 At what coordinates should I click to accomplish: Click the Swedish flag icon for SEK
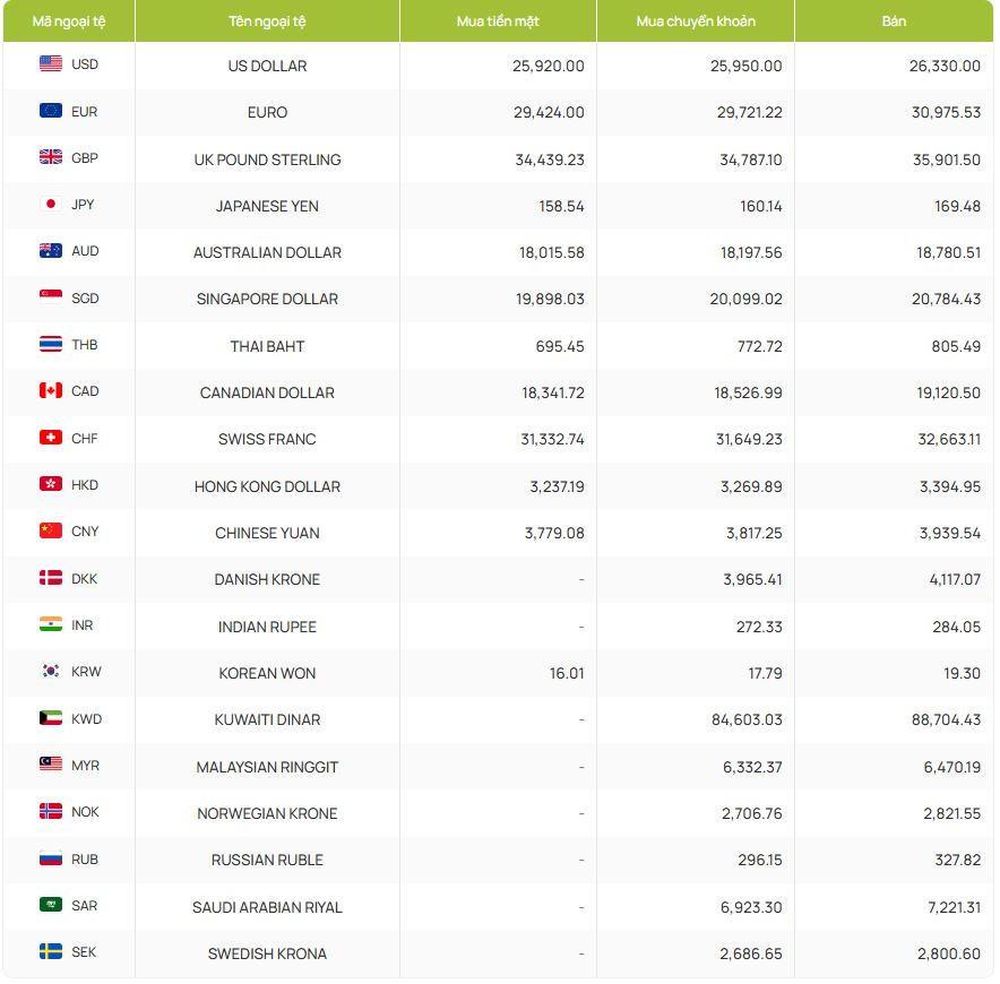point(50,951)
